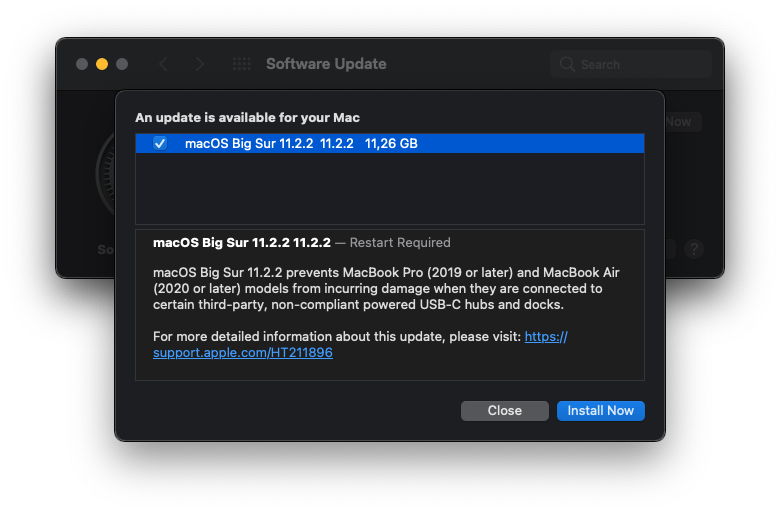Close the Software Update window
Viewport: 780px width, 515px height.
pyautogui.click(x=82, y=64)
